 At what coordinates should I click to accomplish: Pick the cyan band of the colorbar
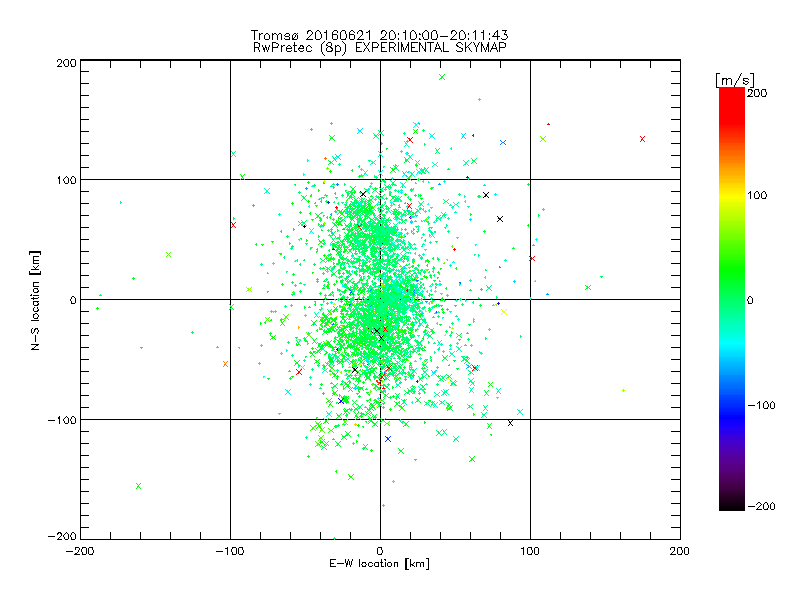click(x=732, y=347)
